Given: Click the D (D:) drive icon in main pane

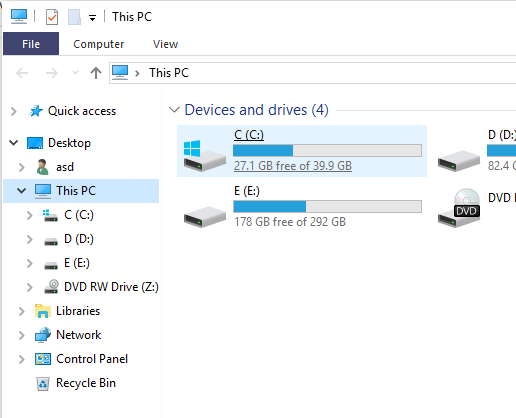Looking at the screenshot, I should 459,161.
